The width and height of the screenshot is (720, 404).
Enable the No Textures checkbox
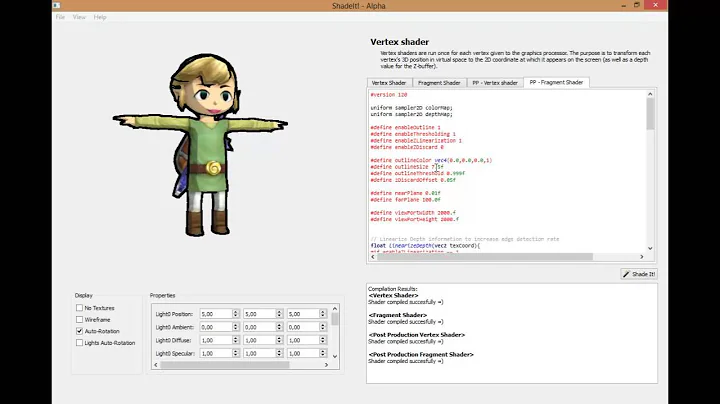pos(79,308)
